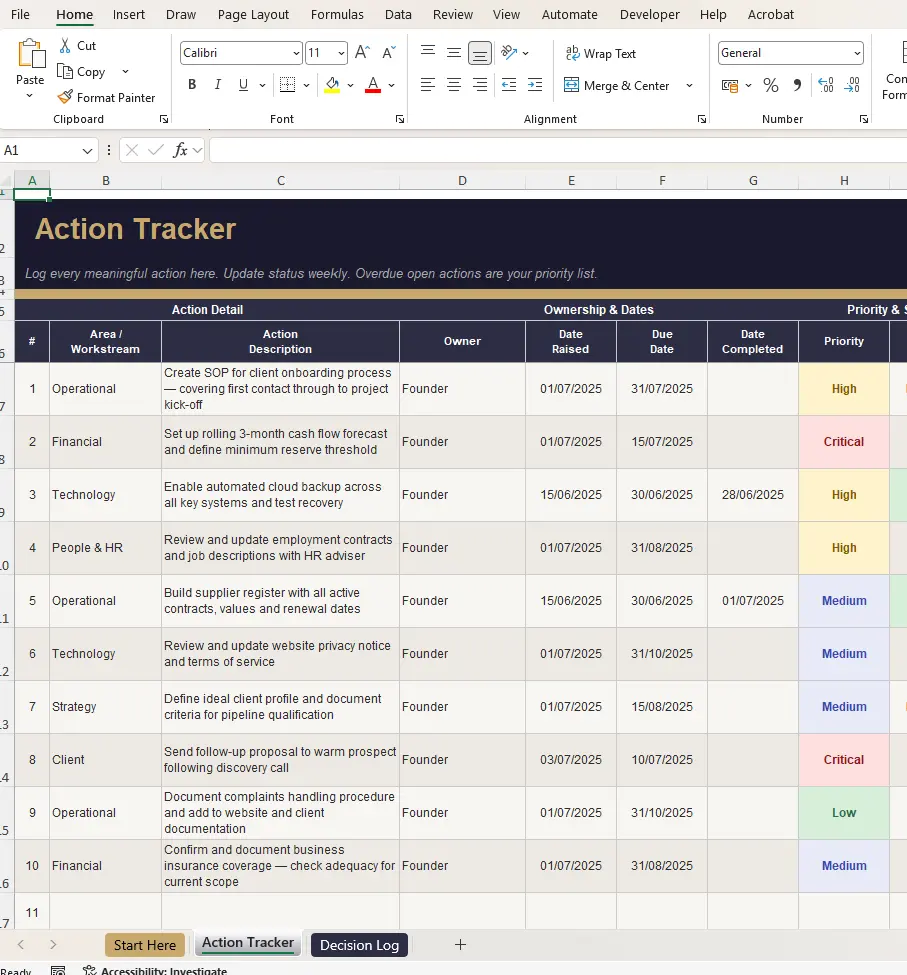Expand the Name Box dropdown
Viewport: 907px width, 975px height.
pos(87,150)
